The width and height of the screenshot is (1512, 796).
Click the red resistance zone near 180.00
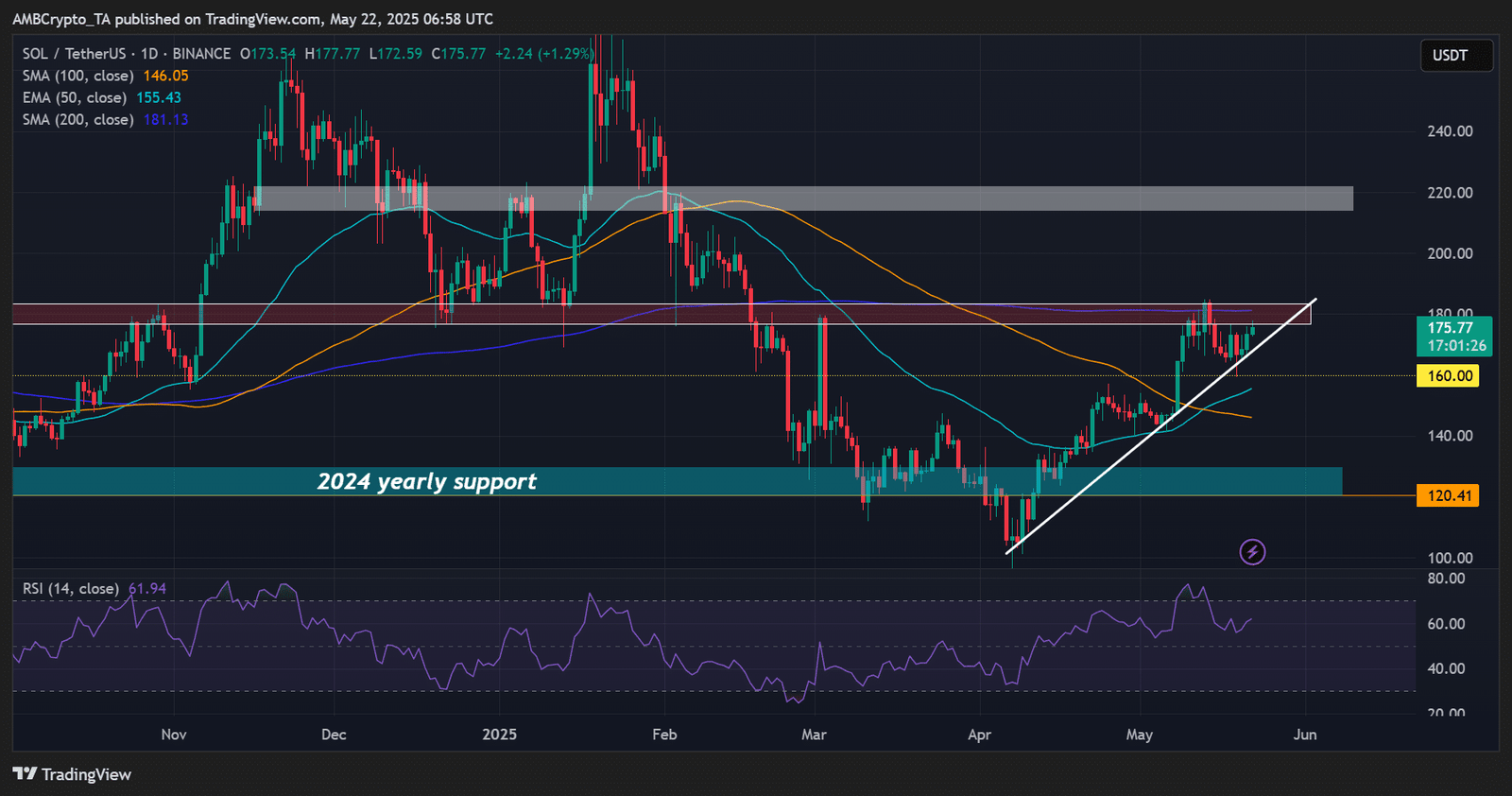[x=661, y=314]
